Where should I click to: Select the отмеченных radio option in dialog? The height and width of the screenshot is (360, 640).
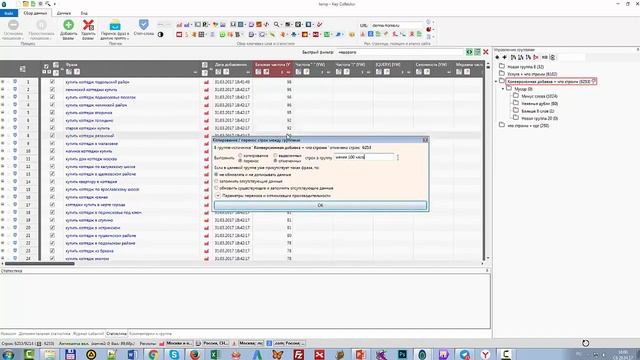[x=276, y=161]
